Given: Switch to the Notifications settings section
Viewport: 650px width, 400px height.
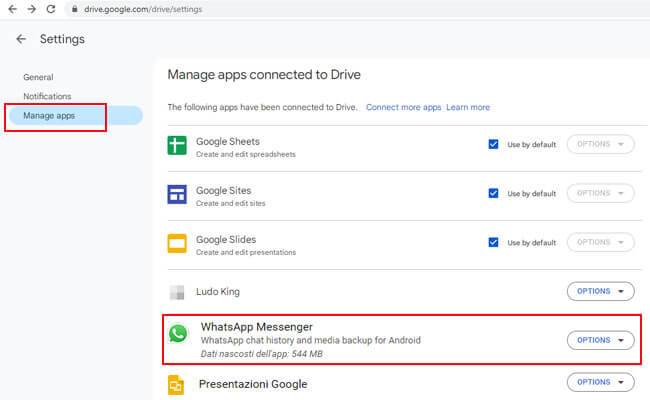Looking at the screenshot, I should (47, 96).
